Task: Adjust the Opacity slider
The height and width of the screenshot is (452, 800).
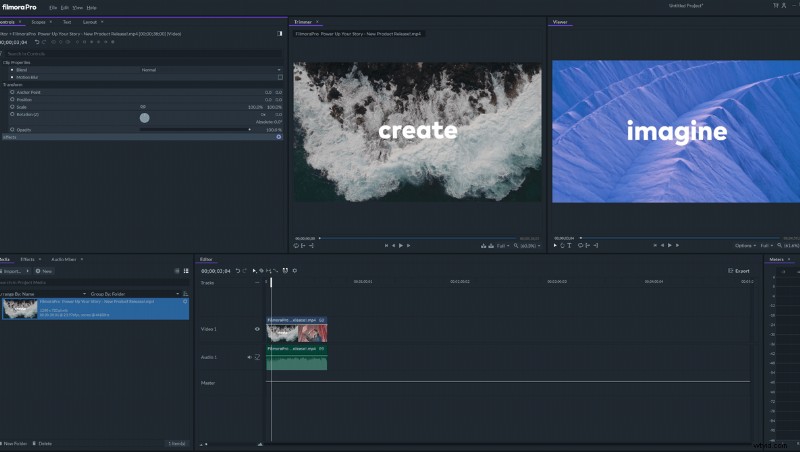Action: pyautogui.click(x=195, y=130)
